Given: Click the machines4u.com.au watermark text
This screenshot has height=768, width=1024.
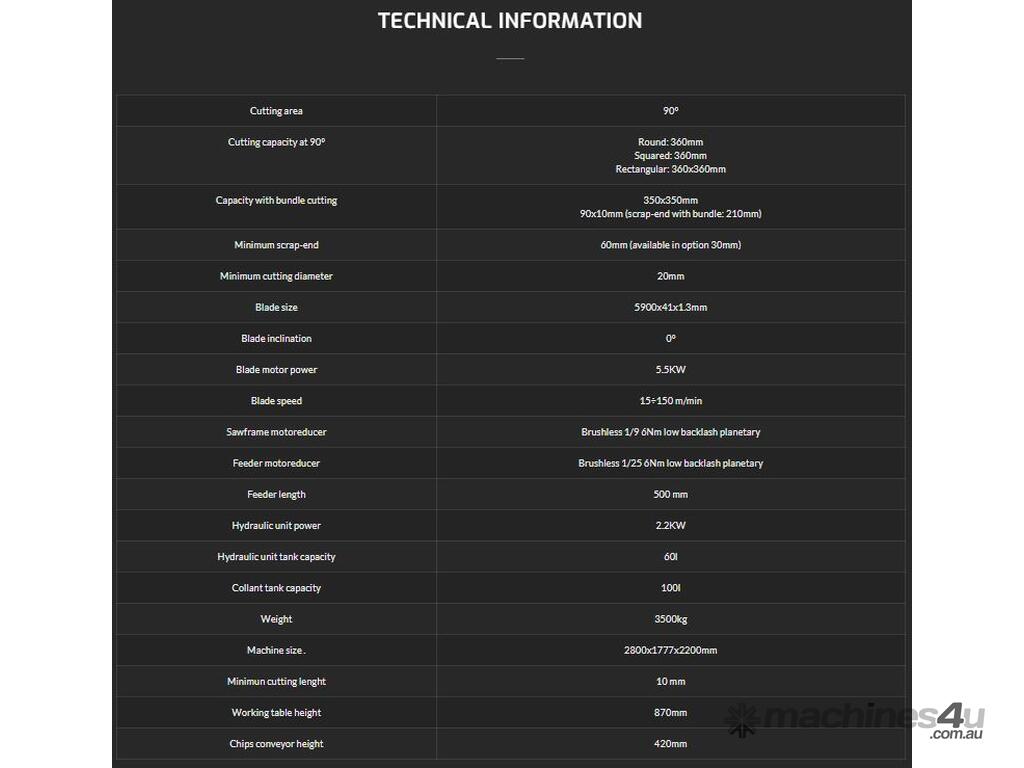Looking at the screenshot, I should click(x=872, y=720).
